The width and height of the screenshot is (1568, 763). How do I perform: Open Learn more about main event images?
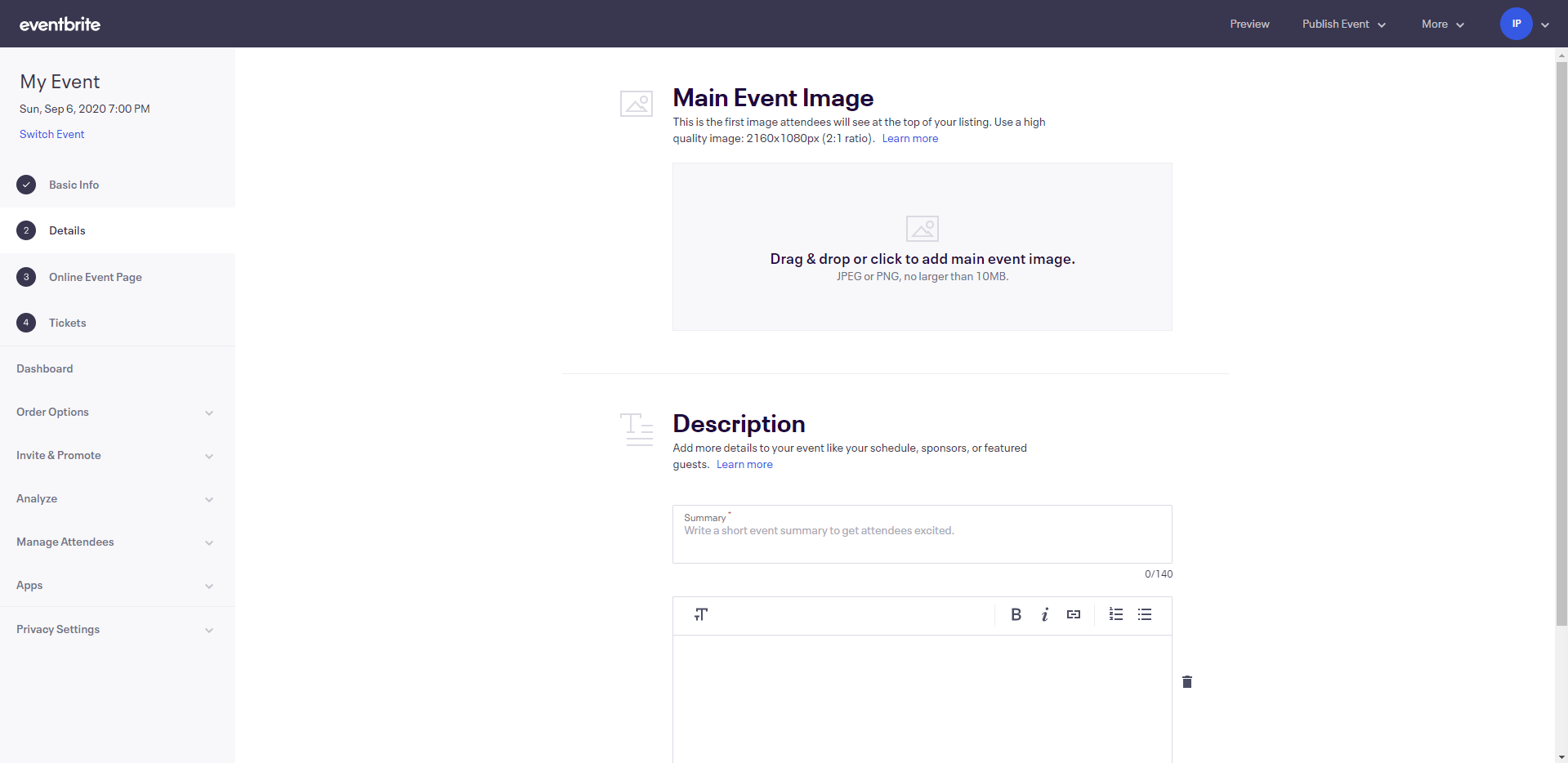pos(909,138)
